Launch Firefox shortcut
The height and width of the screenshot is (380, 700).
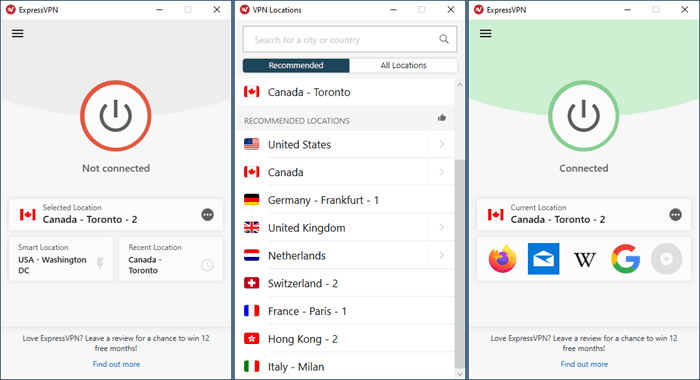pos(502,259)
